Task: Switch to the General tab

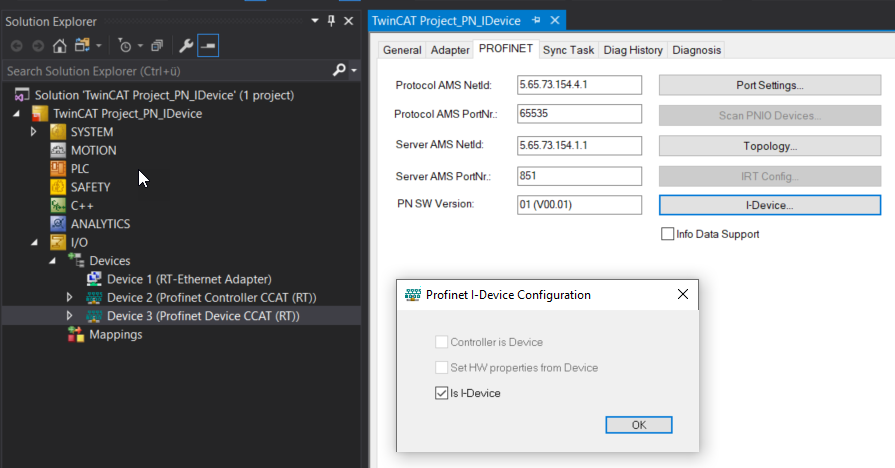Action: tap(402, 50)
